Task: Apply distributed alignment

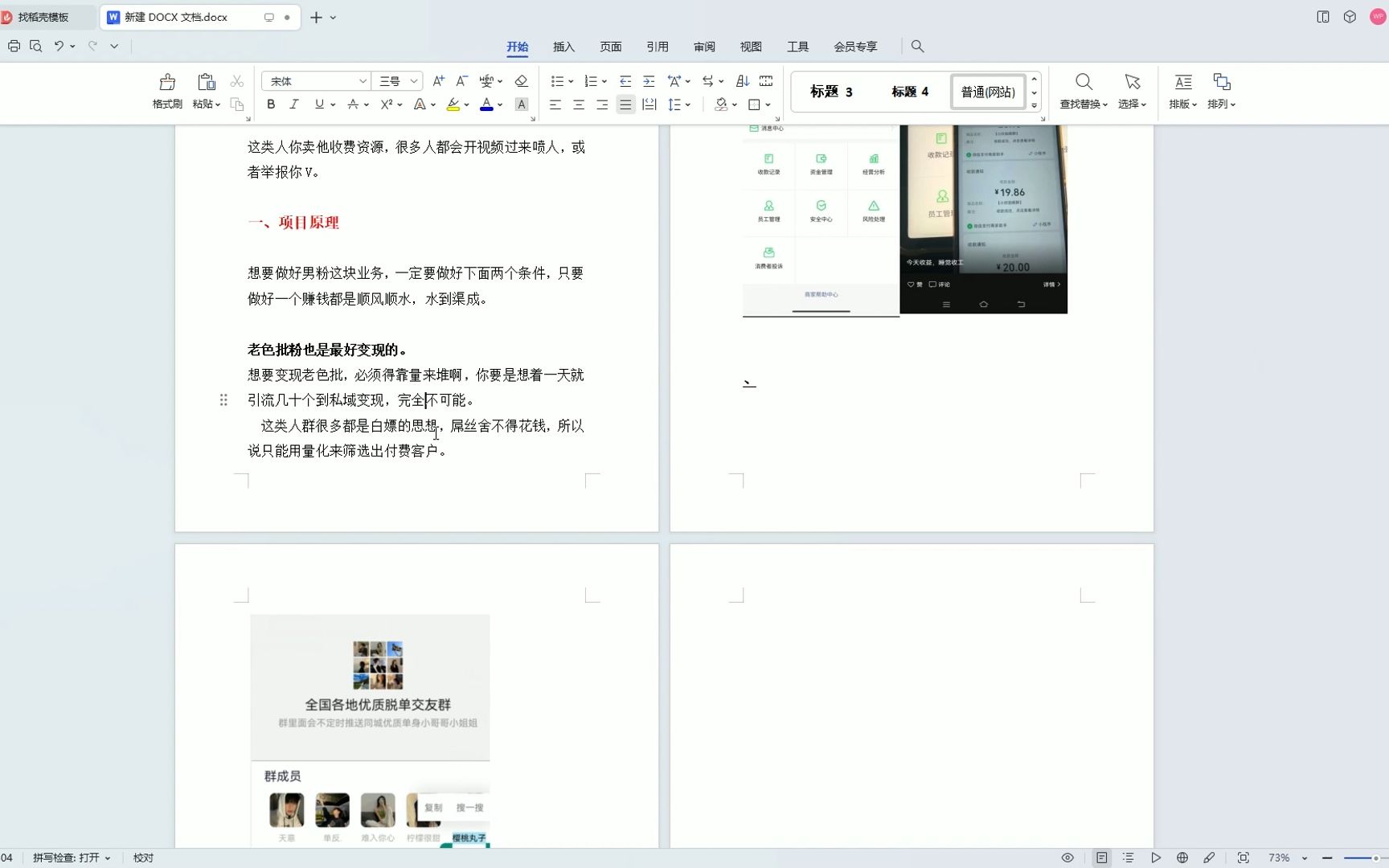Action: 649,104
